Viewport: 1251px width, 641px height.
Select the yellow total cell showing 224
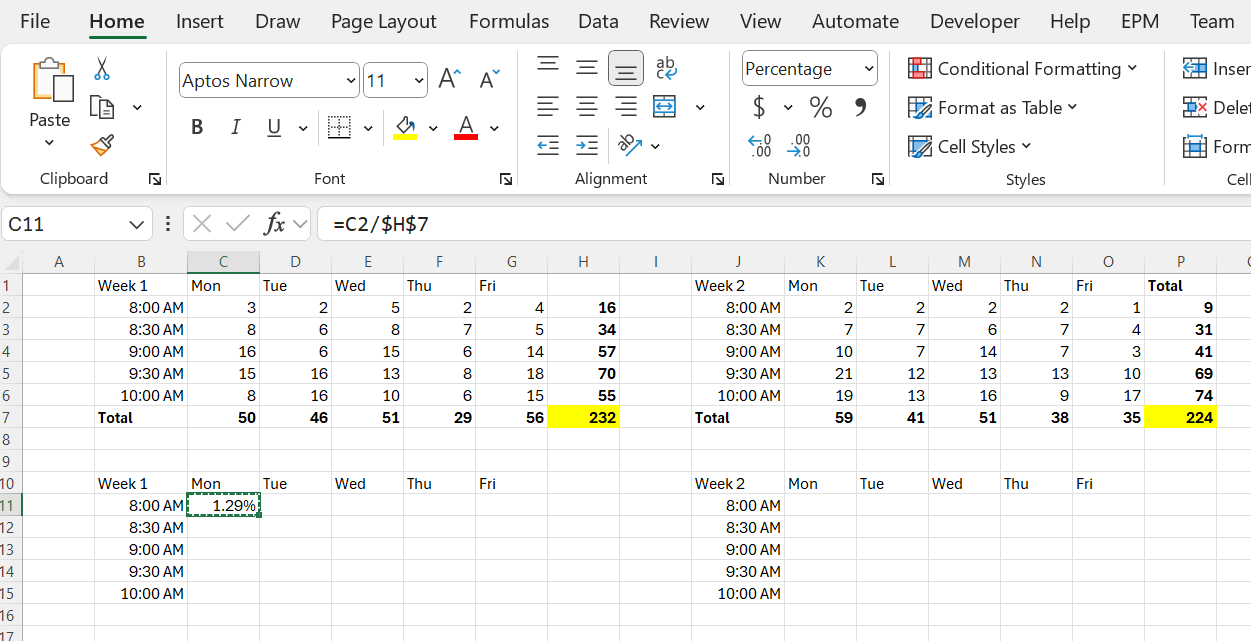click(x=1180, y=417)
